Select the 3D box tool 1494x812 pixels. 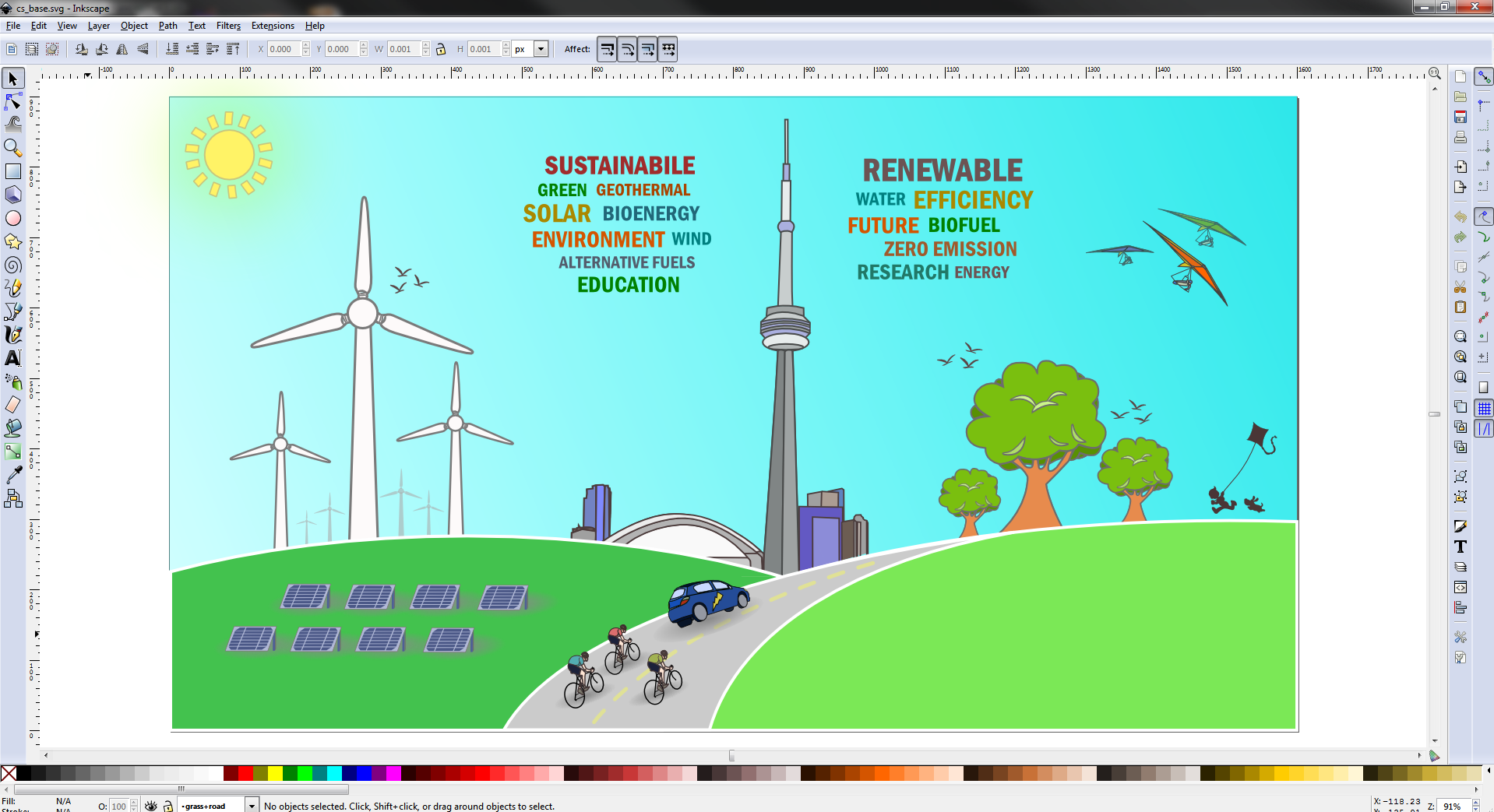point(13,195)
